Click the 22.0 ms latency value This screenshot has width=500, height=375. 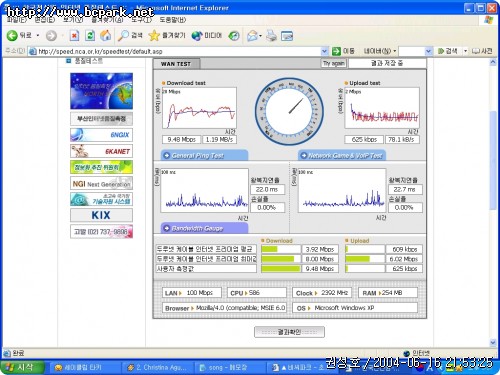tap(267, 189)
